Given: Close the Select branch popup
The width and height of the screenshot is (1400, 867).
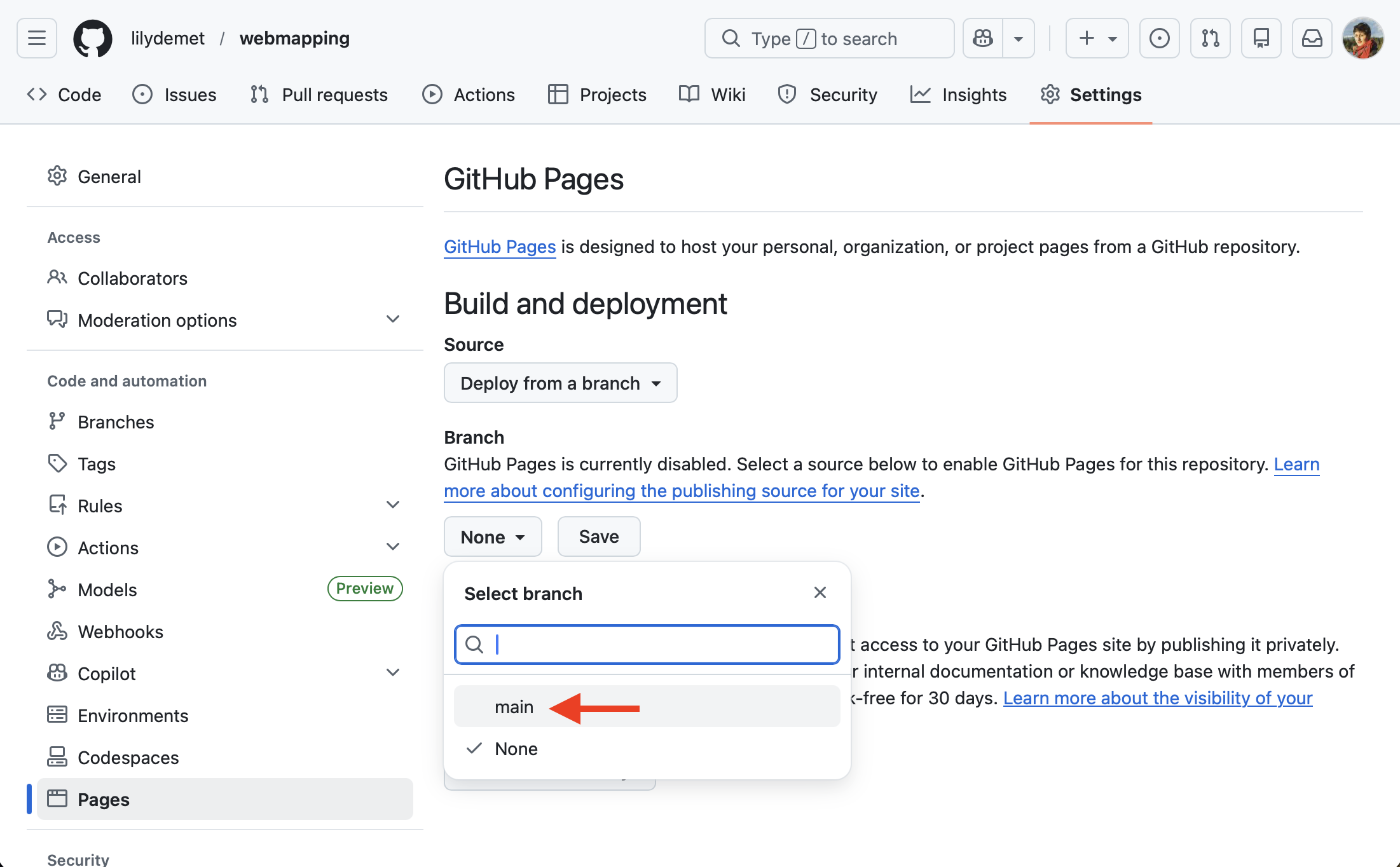Looking at the screenshot, I should [x=820, y=592].
